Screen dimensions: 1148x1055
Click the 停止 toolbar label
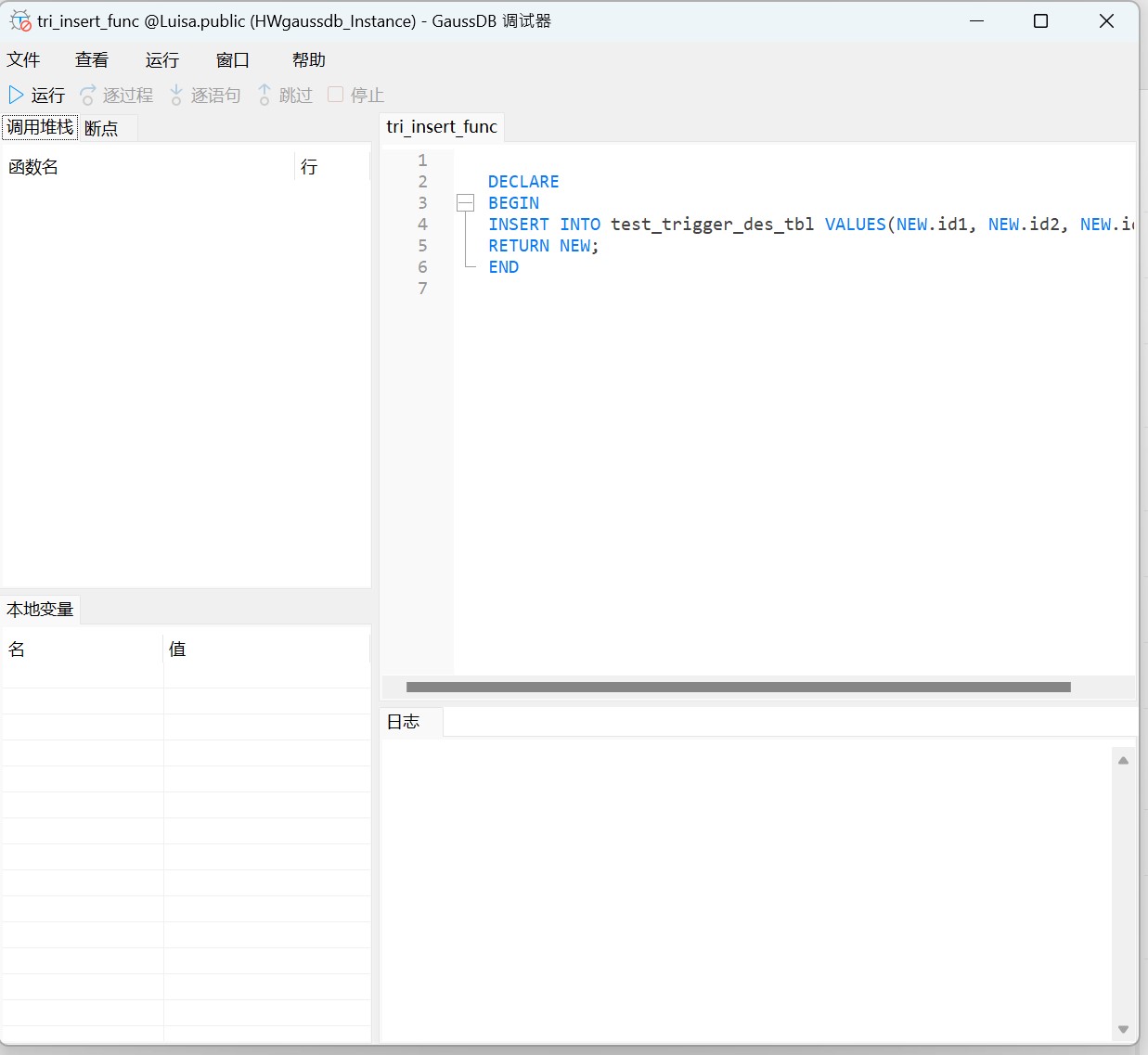click(368, 96)
